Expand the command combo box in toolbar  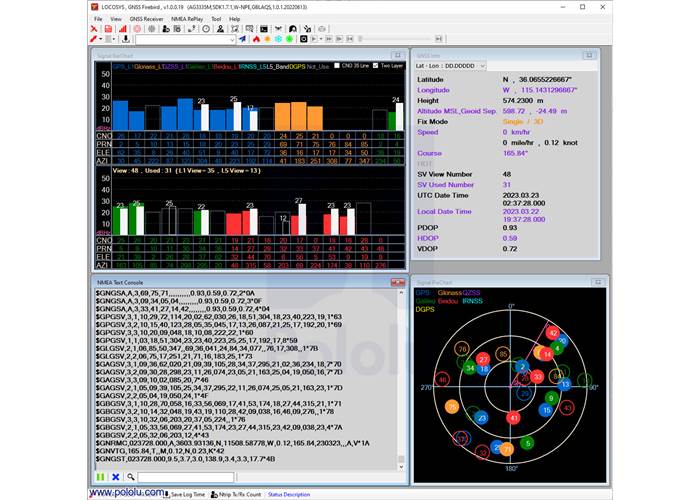pyautogui.click(x=231, y=40)
